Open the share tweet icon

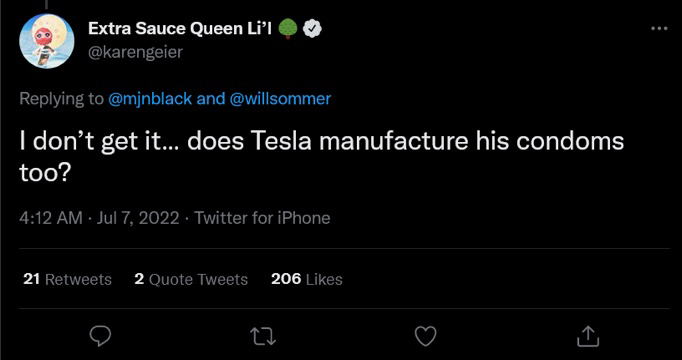[x=588, y=336]
